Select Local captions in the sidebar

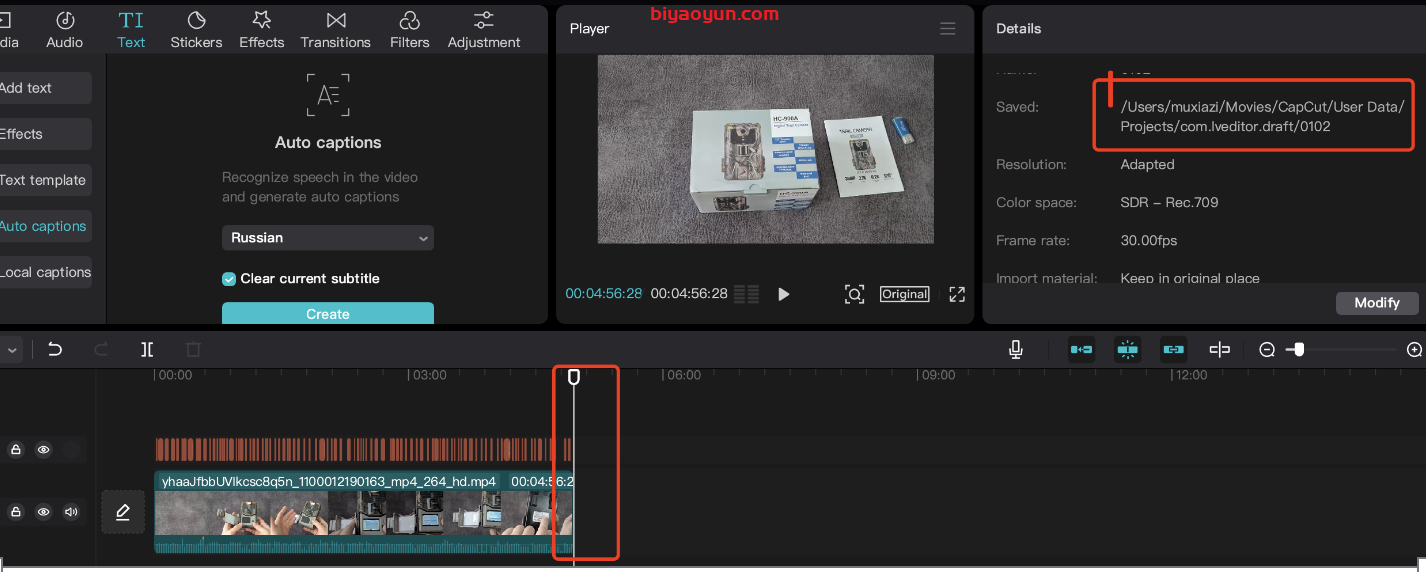point(44,272)
